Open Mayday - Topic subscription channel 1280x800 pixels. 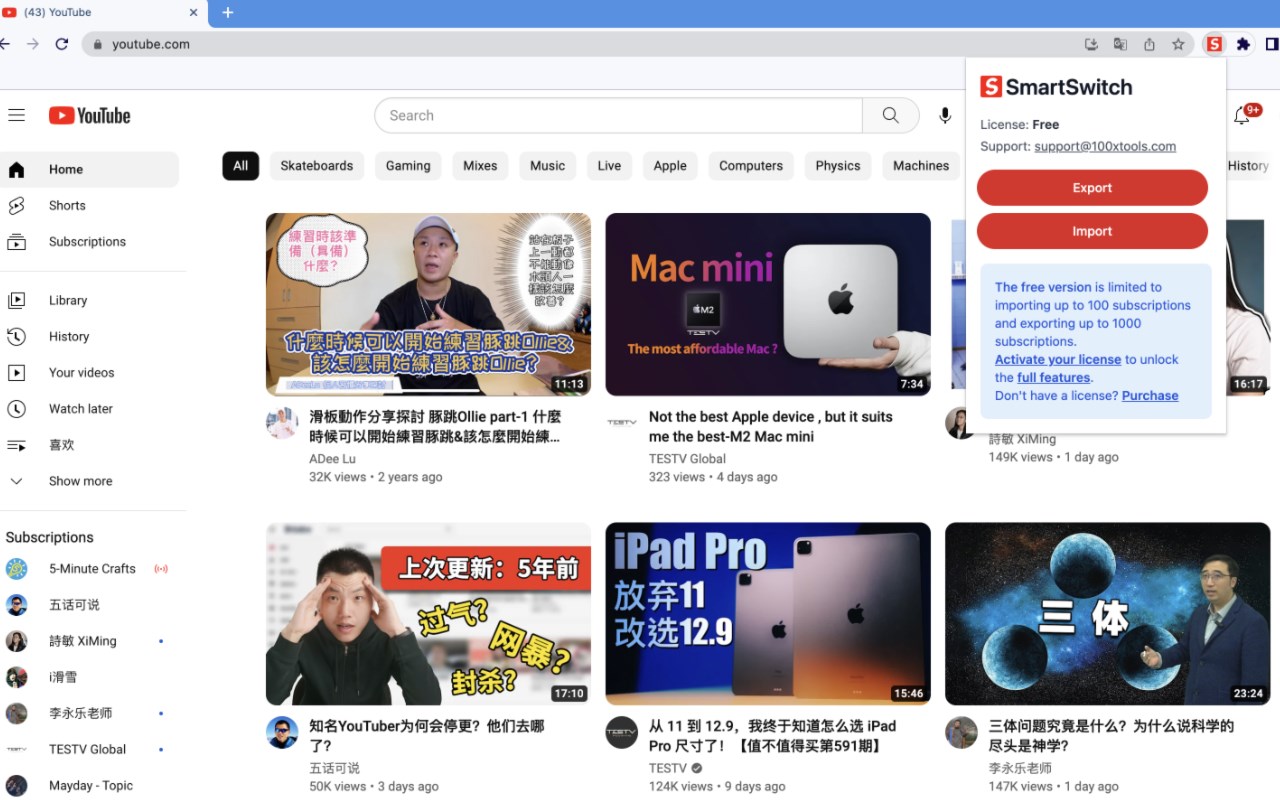point(90,785)
